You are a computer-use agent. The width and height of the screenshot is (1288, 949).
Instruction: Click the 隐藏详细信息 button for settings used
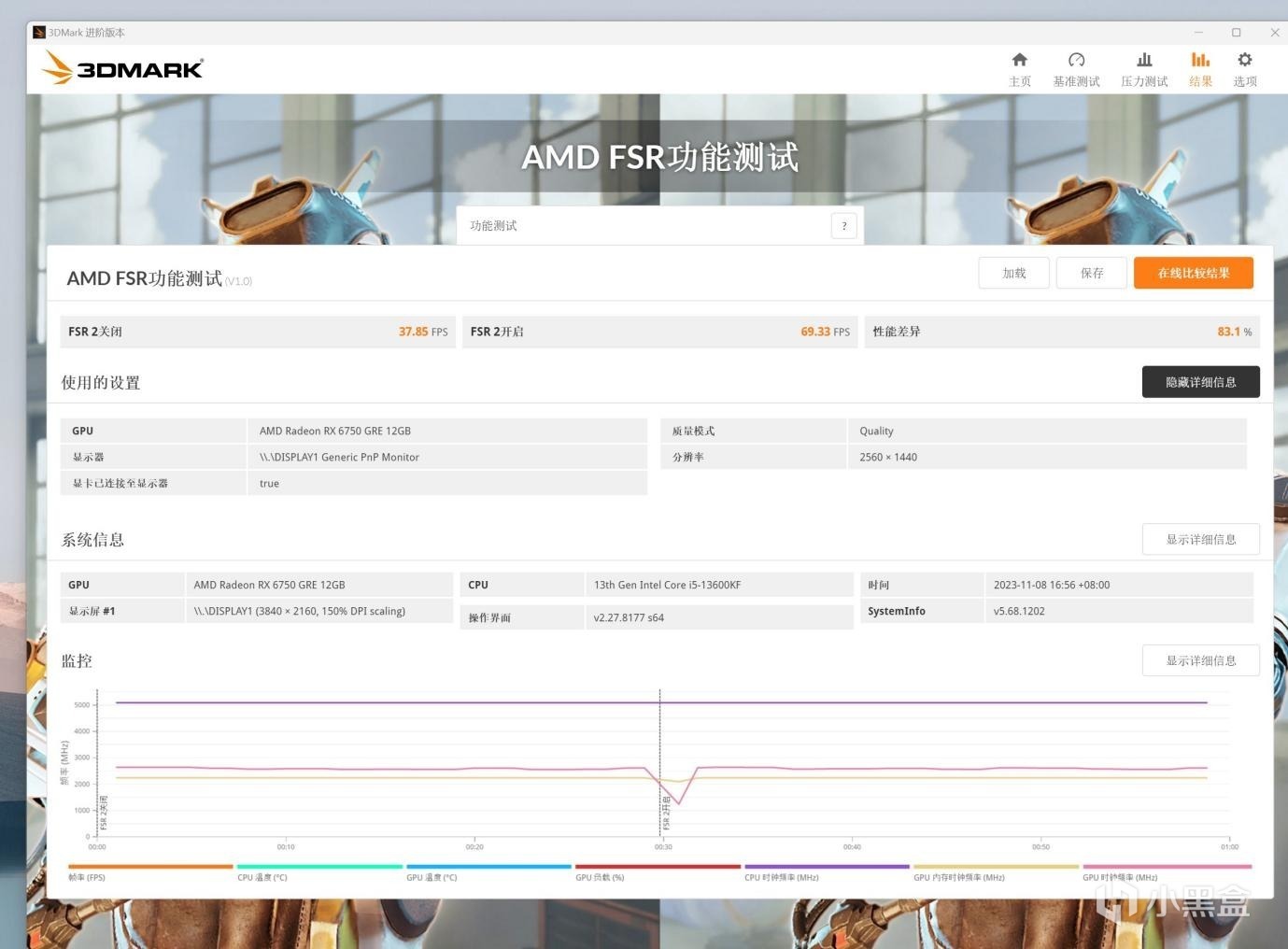1201,382
